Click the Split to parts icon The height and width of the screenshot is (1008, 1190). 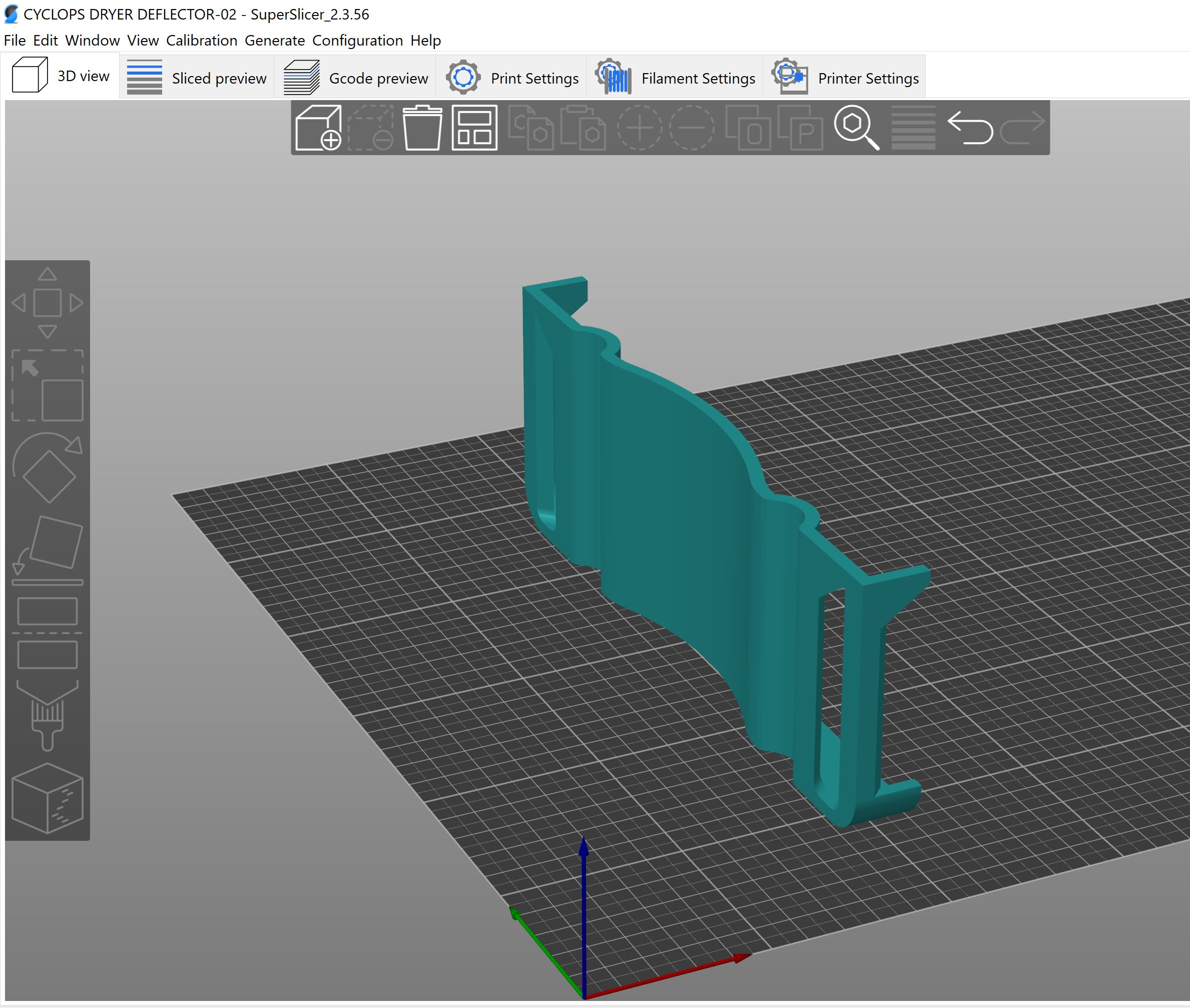[x=800, y=128]
